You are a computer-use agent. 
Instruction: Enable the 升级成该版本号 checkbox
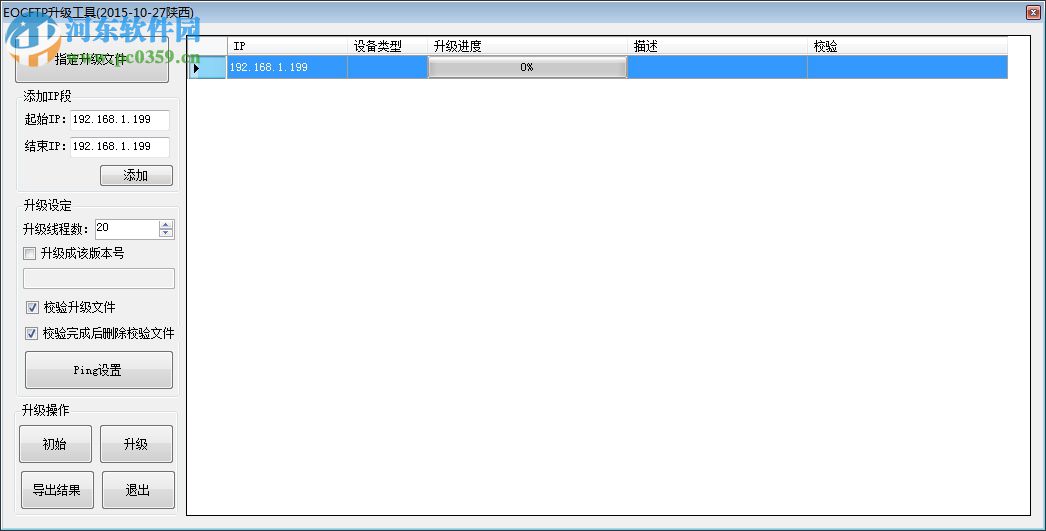point(29,253)
